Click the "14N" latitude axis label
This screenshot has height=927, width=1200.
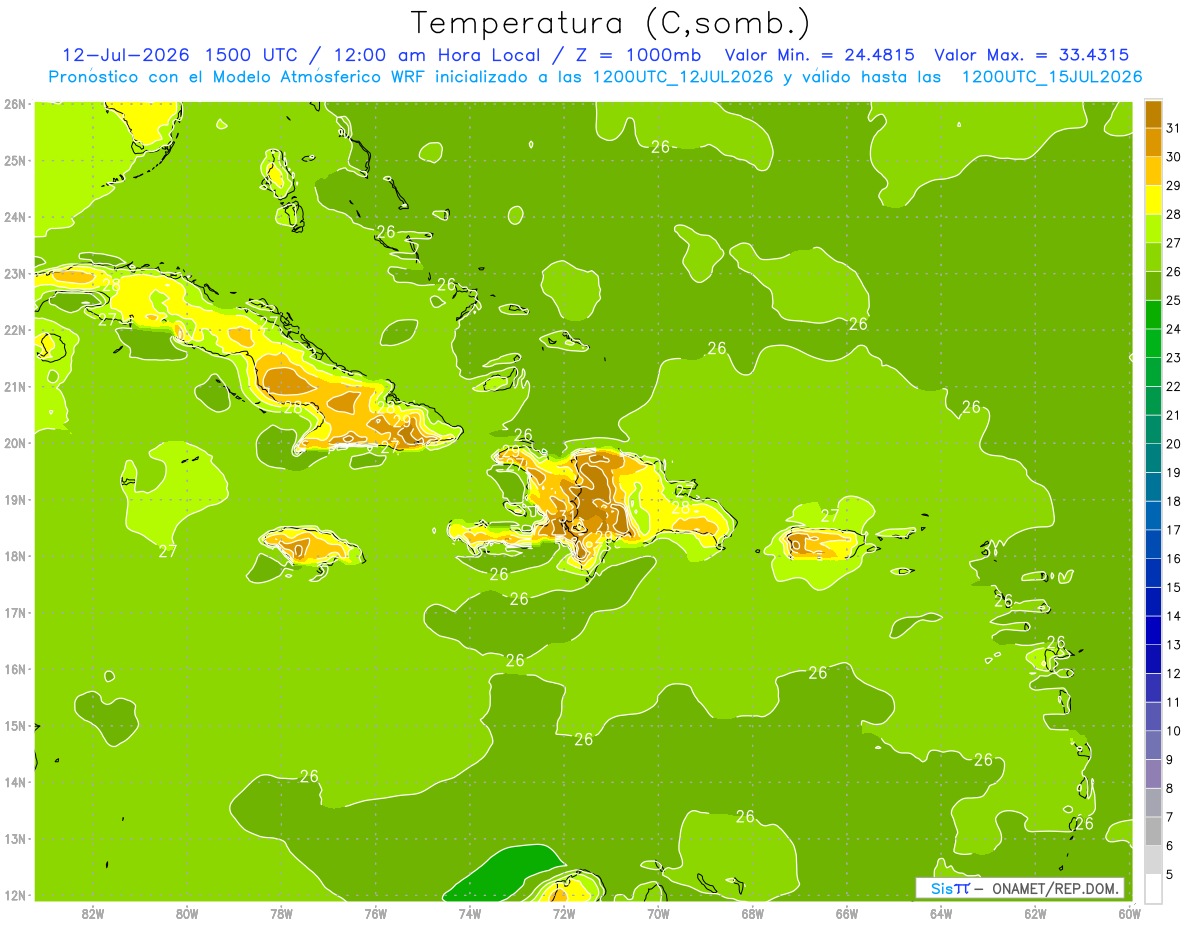pos(15,782)
